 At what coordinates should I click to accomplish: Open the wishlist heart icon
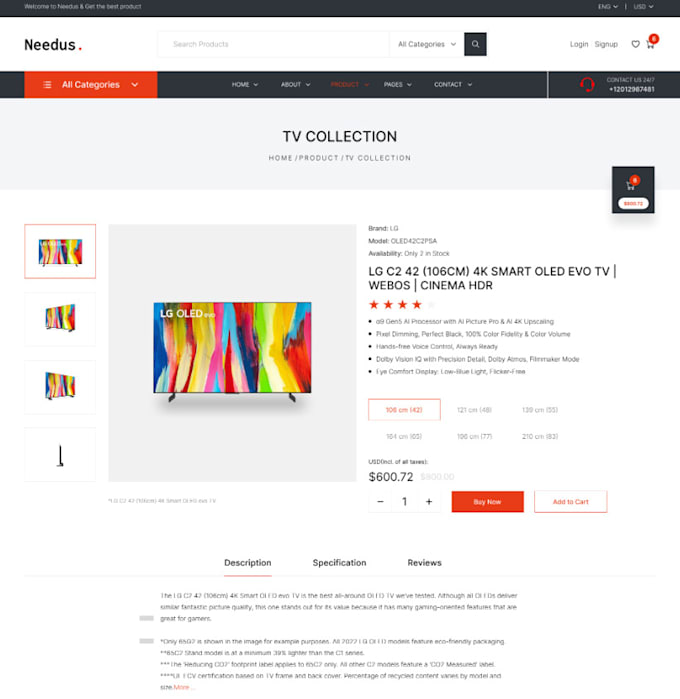click(x=635, y=44)
